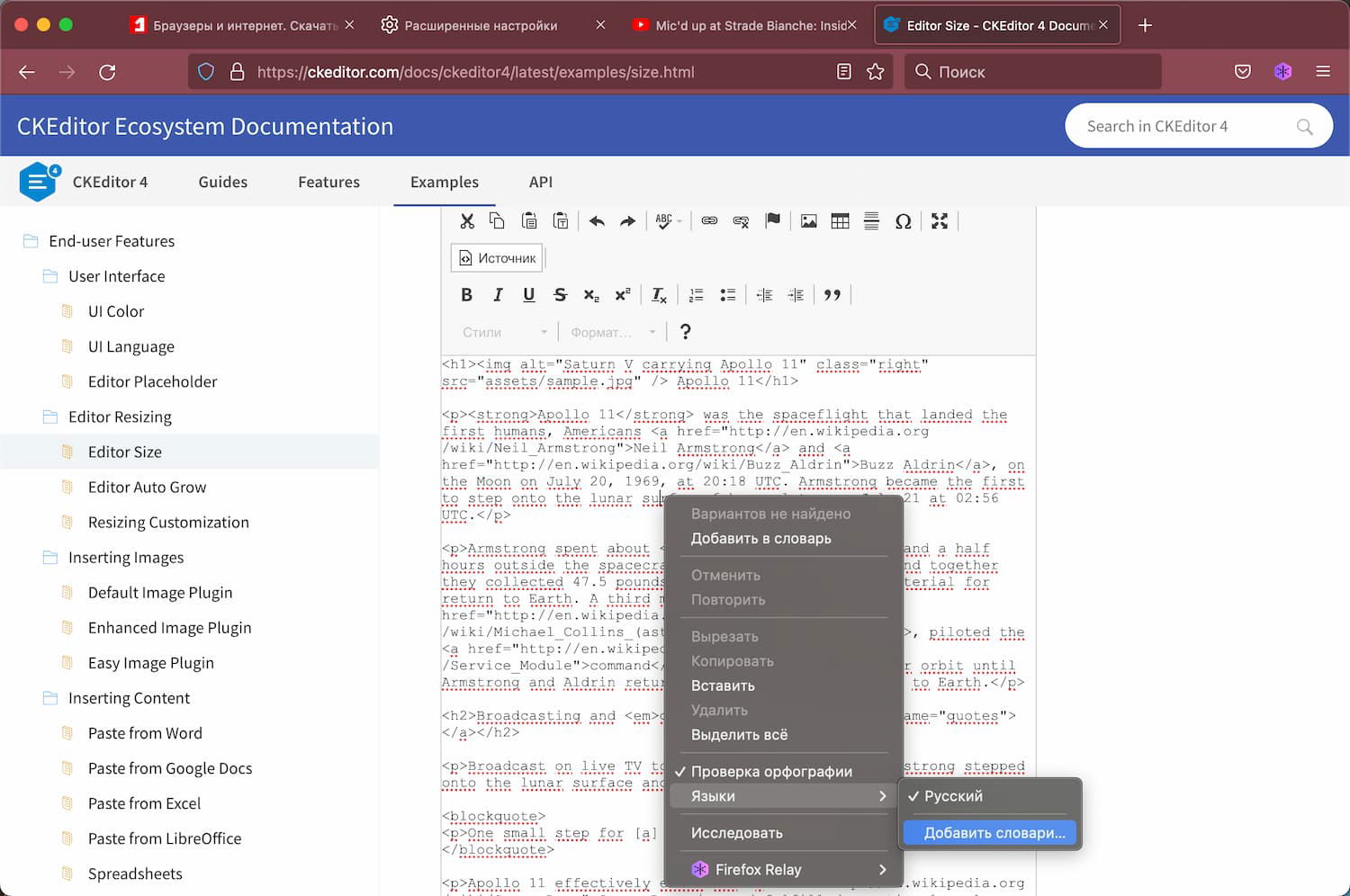The image size is (1350, 896).
Task: Open the Стили styles dropdown
Action: [505, 332]
